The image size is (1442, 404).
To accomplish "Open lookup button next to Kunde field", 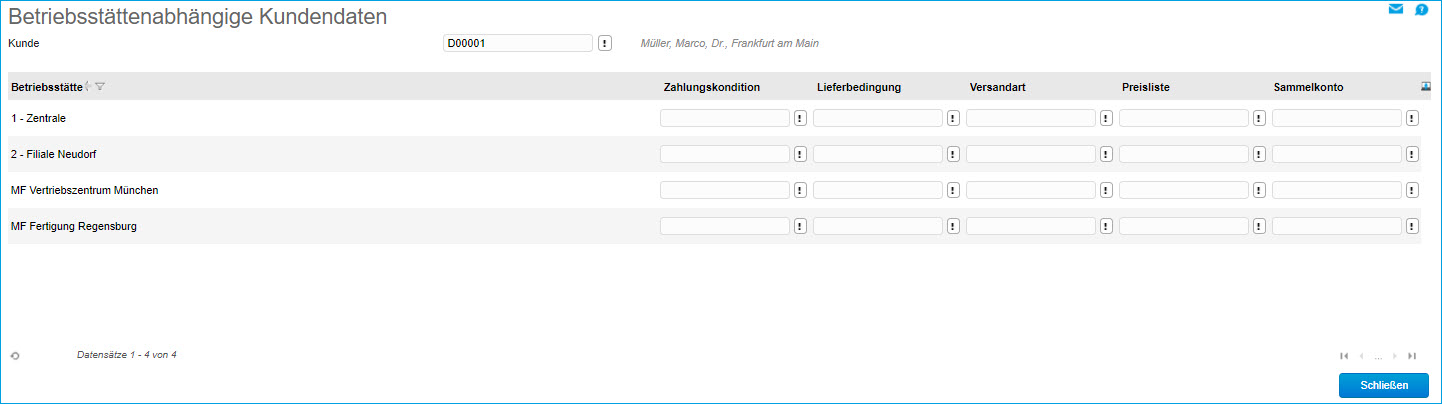I will 605,44.
